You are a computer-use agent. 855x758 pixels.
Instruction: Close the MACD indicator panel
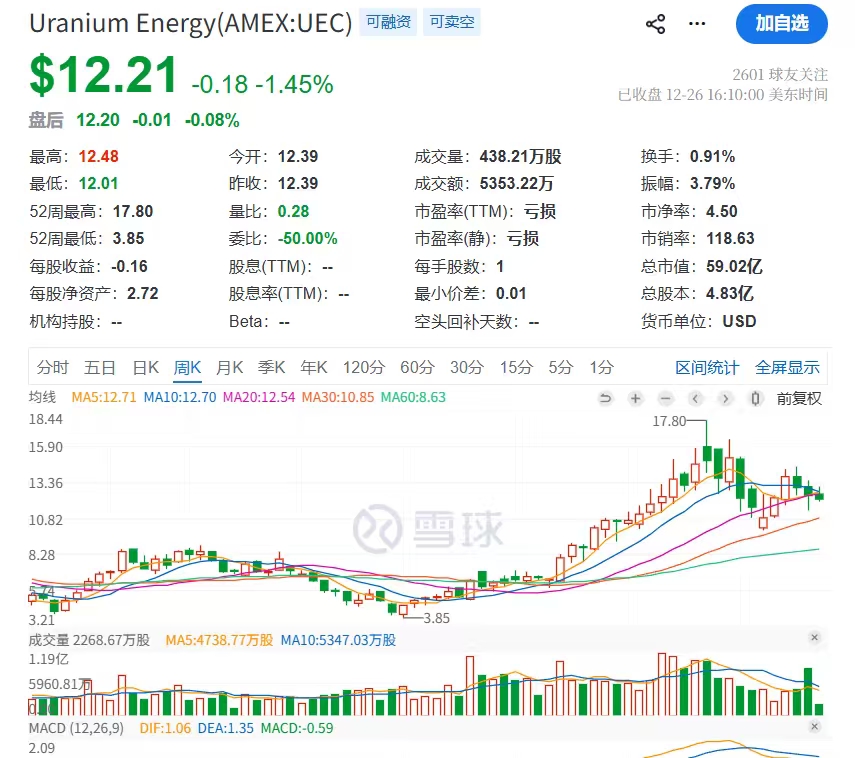(x=815, y=726)
